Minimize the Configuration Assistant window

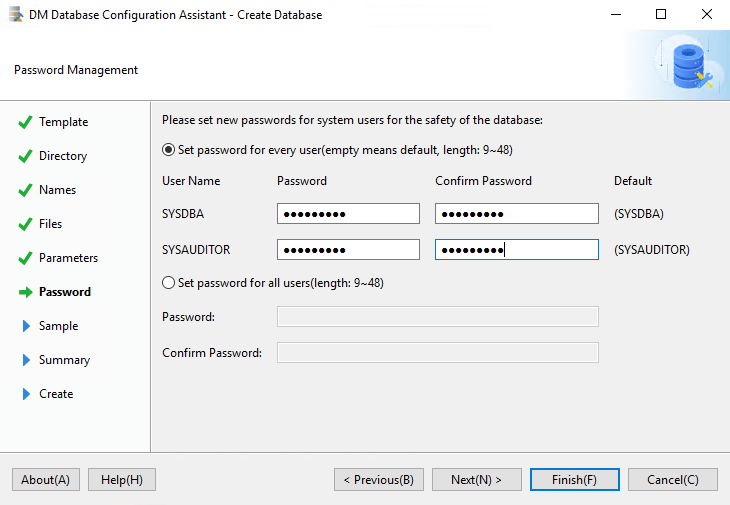[x=616, y=14]
